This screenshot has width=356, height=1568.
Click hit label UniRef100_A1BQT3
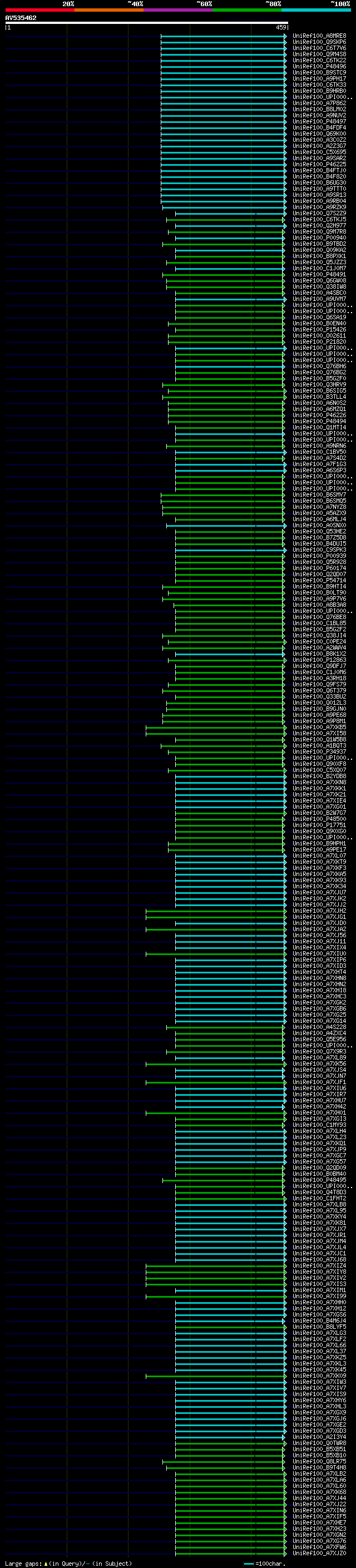(319, 746)
